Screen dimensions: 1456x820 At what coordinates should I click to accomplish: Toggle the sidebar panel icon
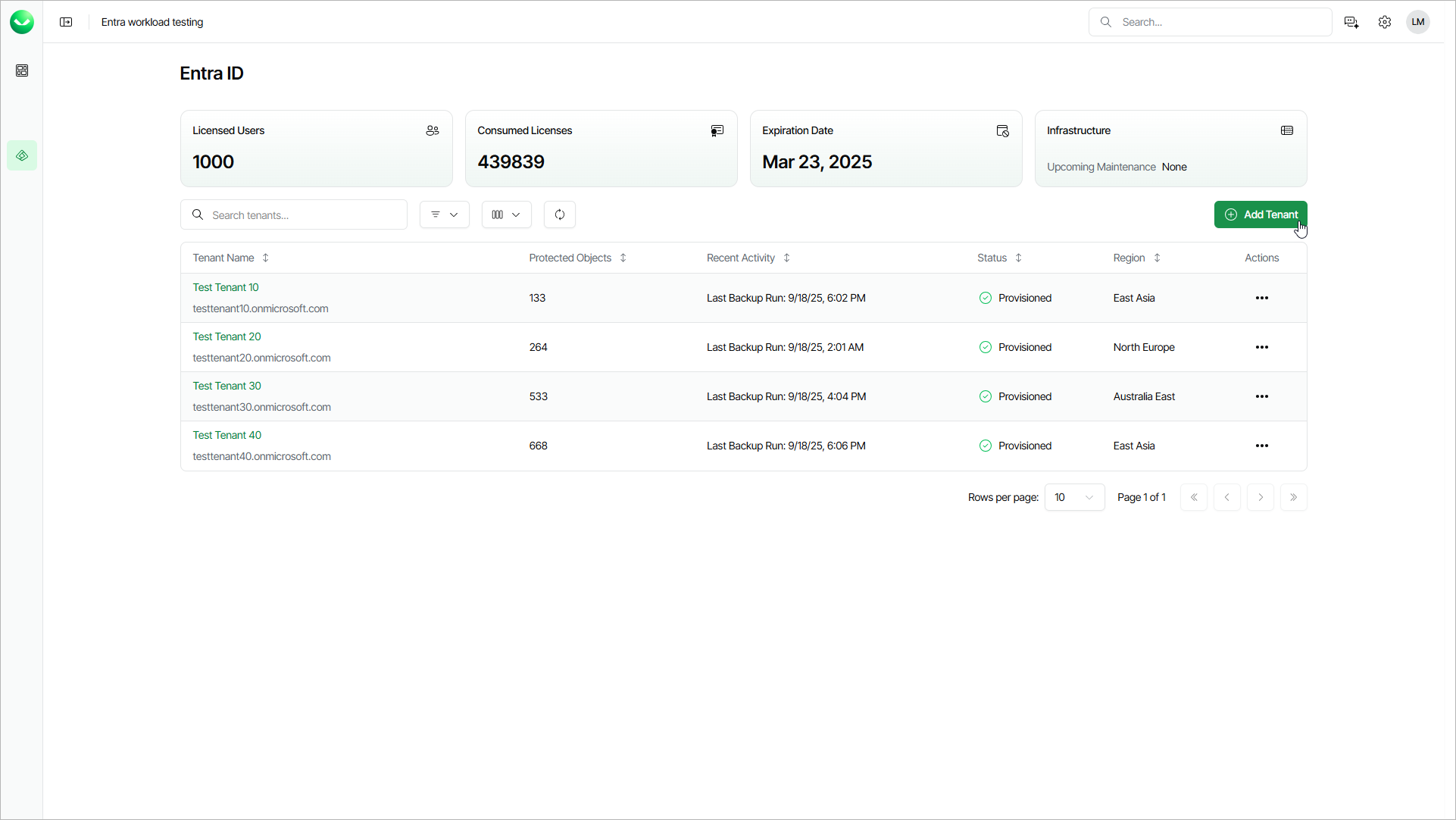pos(66,22)
